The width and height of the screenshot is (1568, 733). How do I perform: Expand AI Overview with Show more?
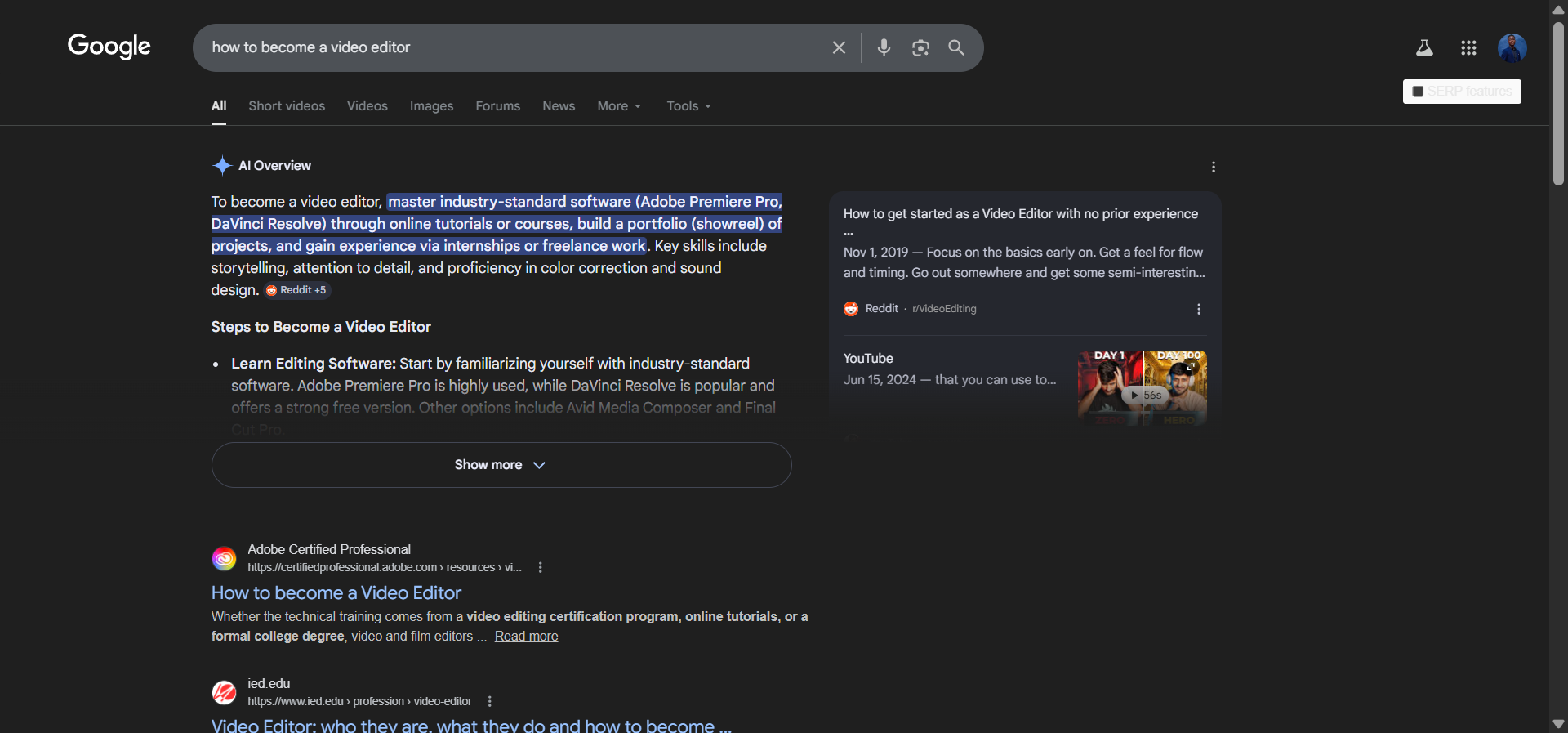[501, 465]
